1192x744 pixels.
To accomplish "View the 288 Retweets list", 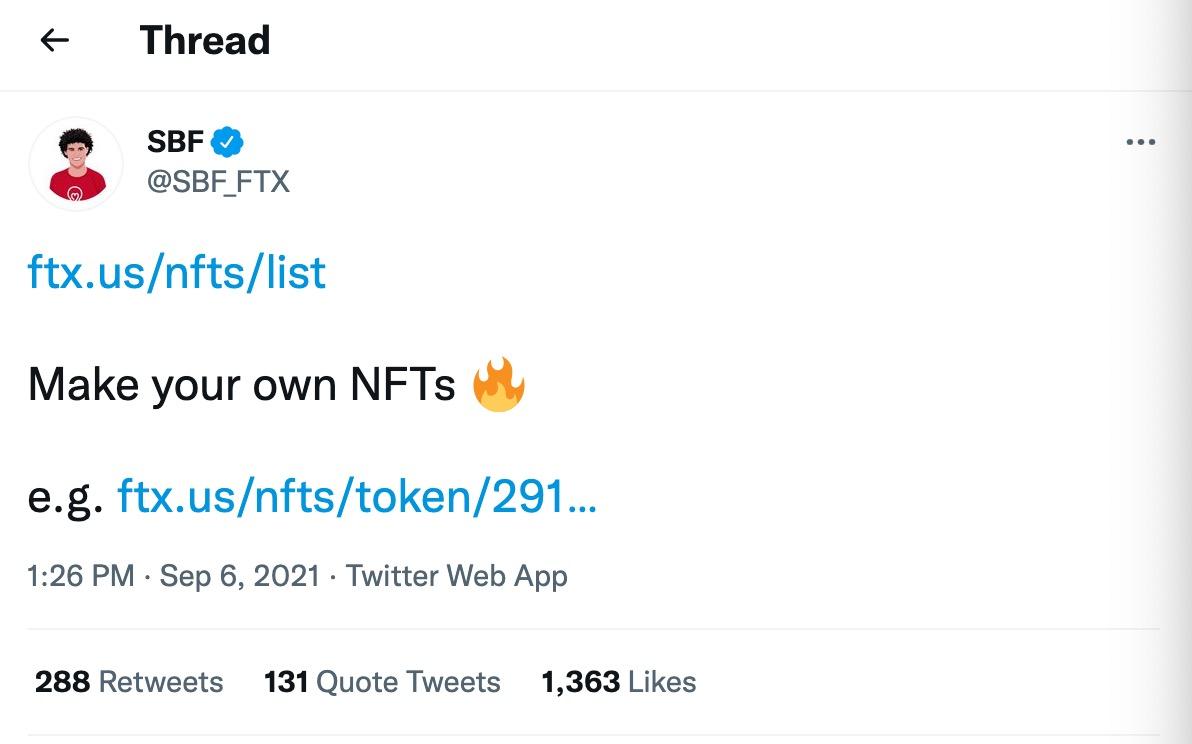I will [129, 681].
